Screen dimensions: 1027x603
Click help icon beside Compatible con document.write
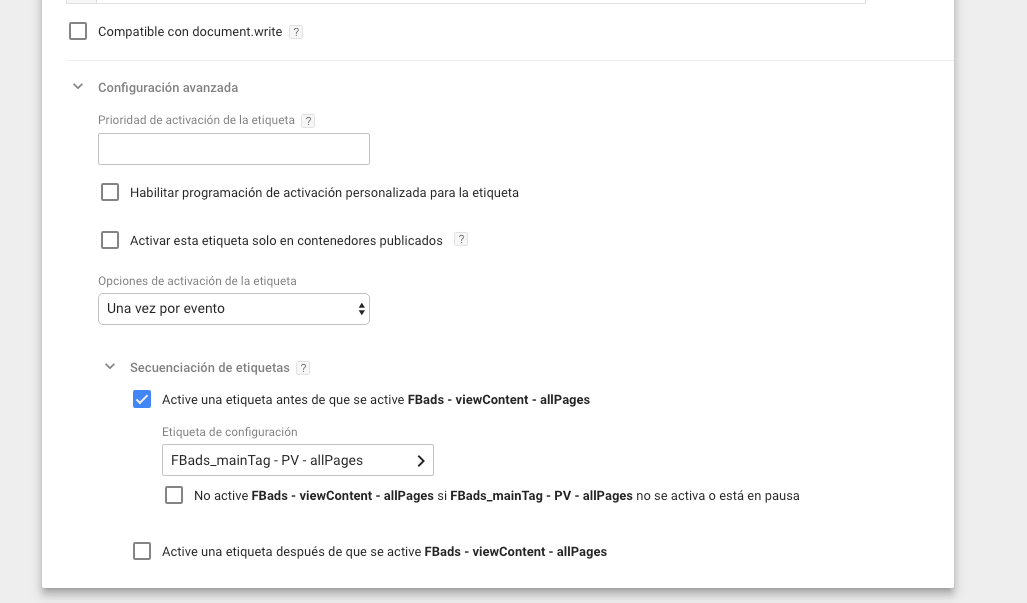click(296, 32)
